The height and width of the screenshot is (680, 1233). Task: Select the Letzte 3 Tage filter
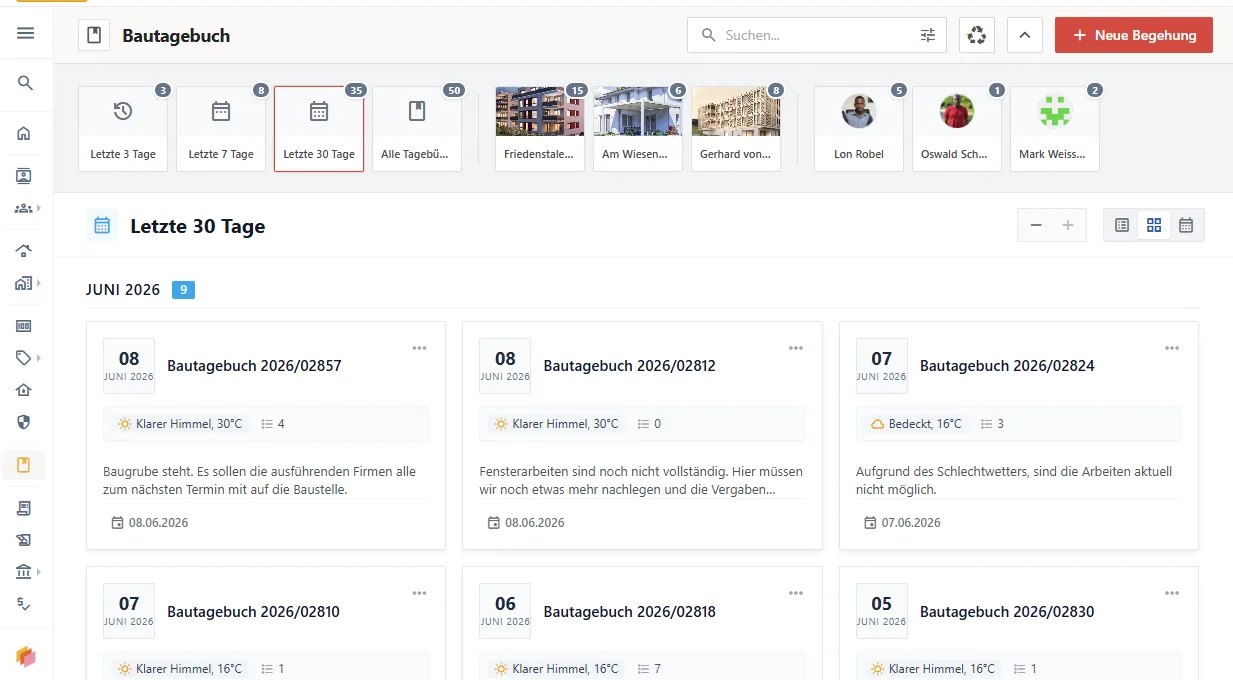[x=123, y=128]
